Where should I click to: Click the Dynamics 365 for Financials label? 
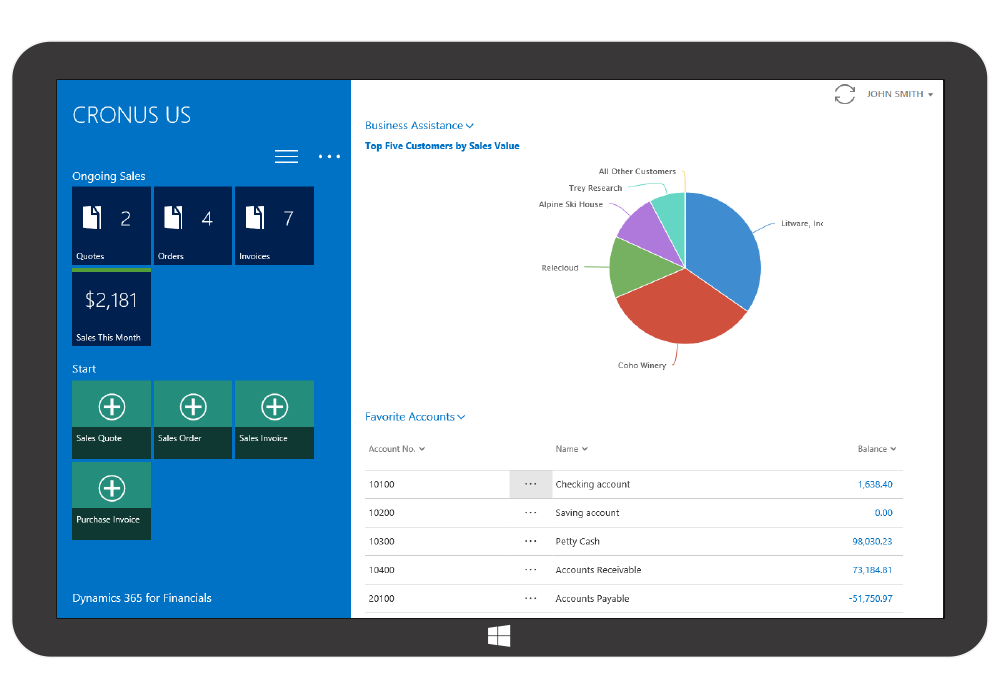click(x=142, y=598)
